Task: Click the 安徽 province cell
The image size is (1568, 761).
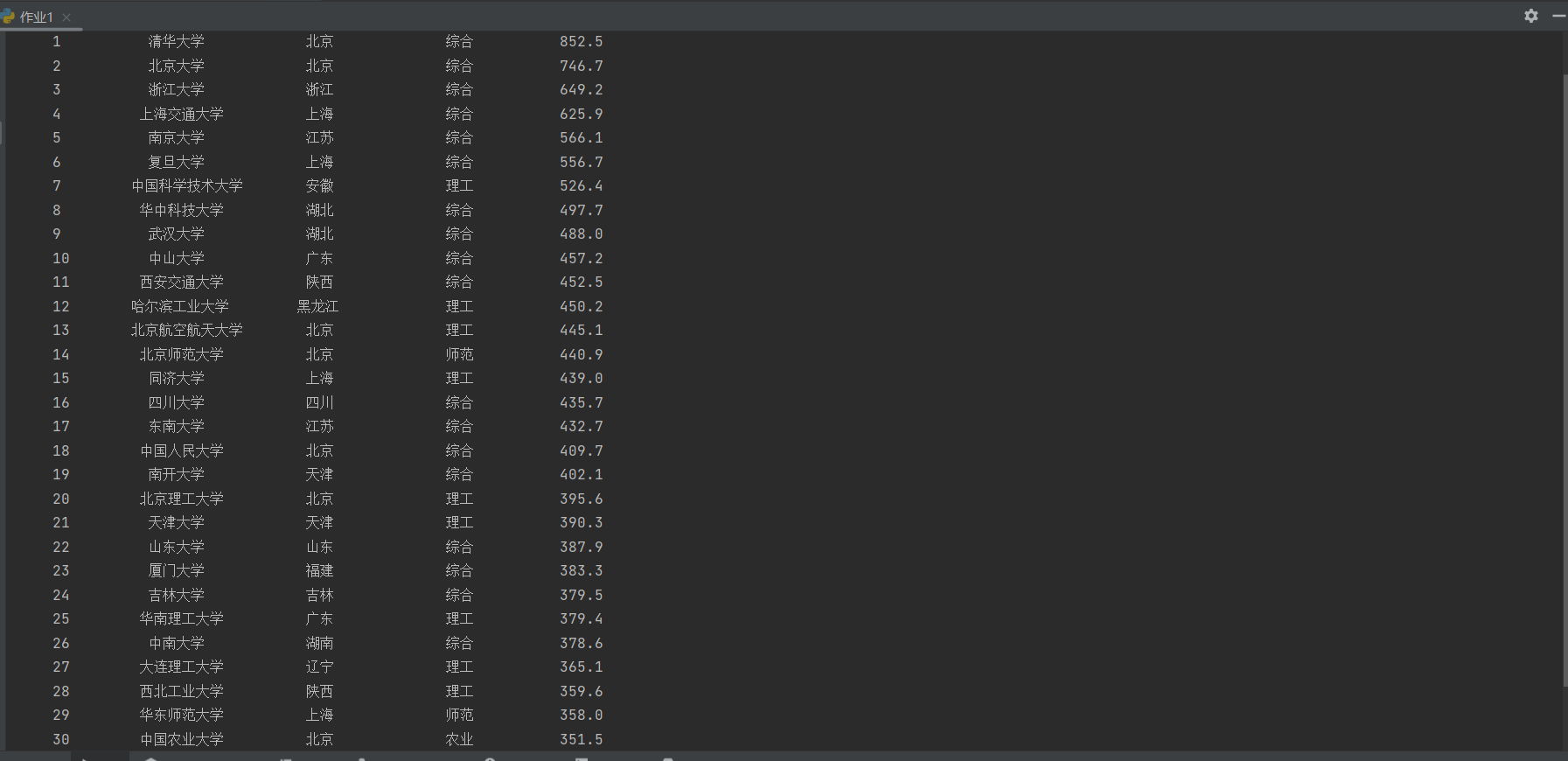Action: pos(319,185)
